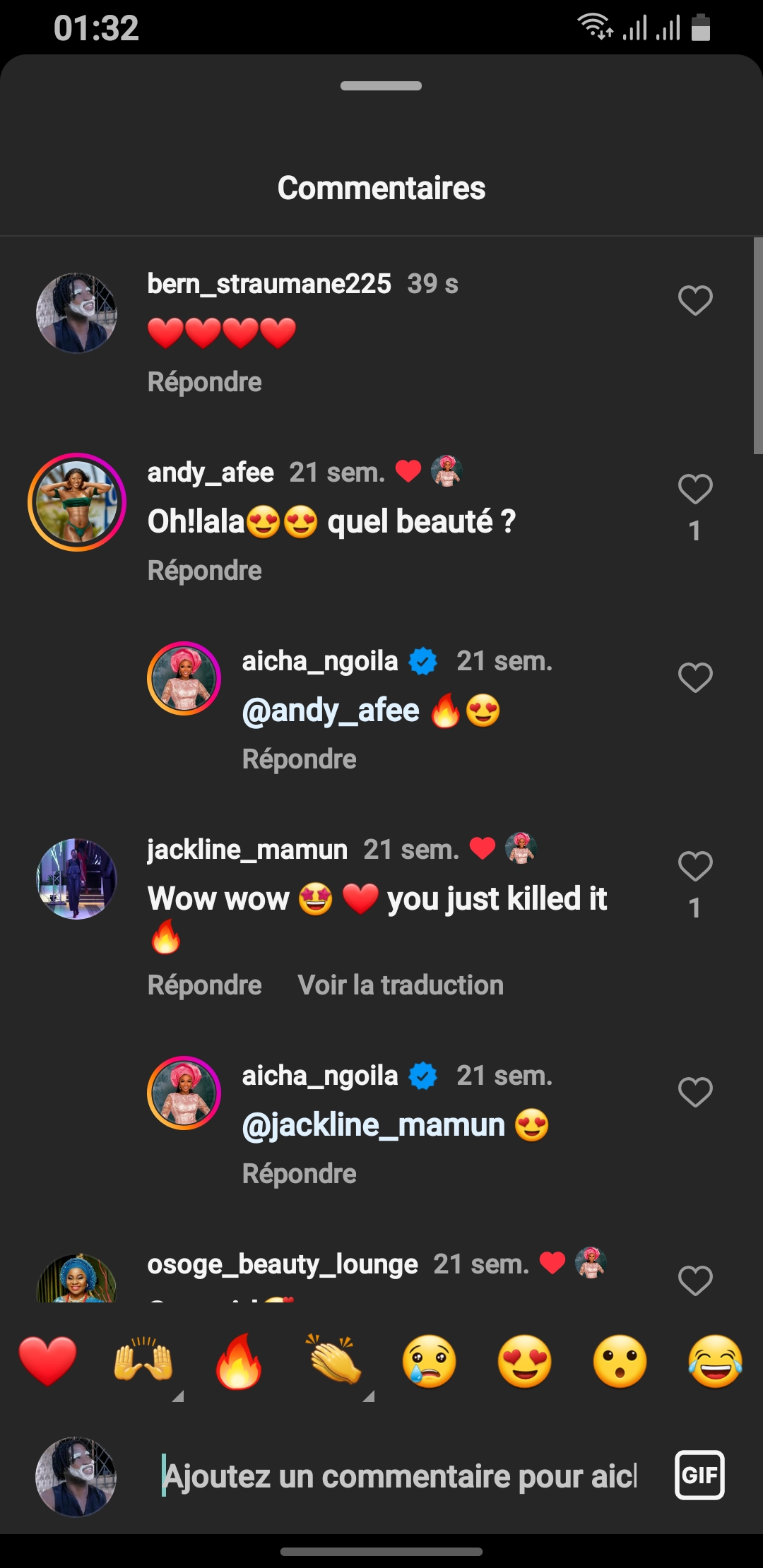This screenshot has height=1568, width=763.
Task: Like andy_afee's "quel beauté" comment
Action: [x=695, y=489]
